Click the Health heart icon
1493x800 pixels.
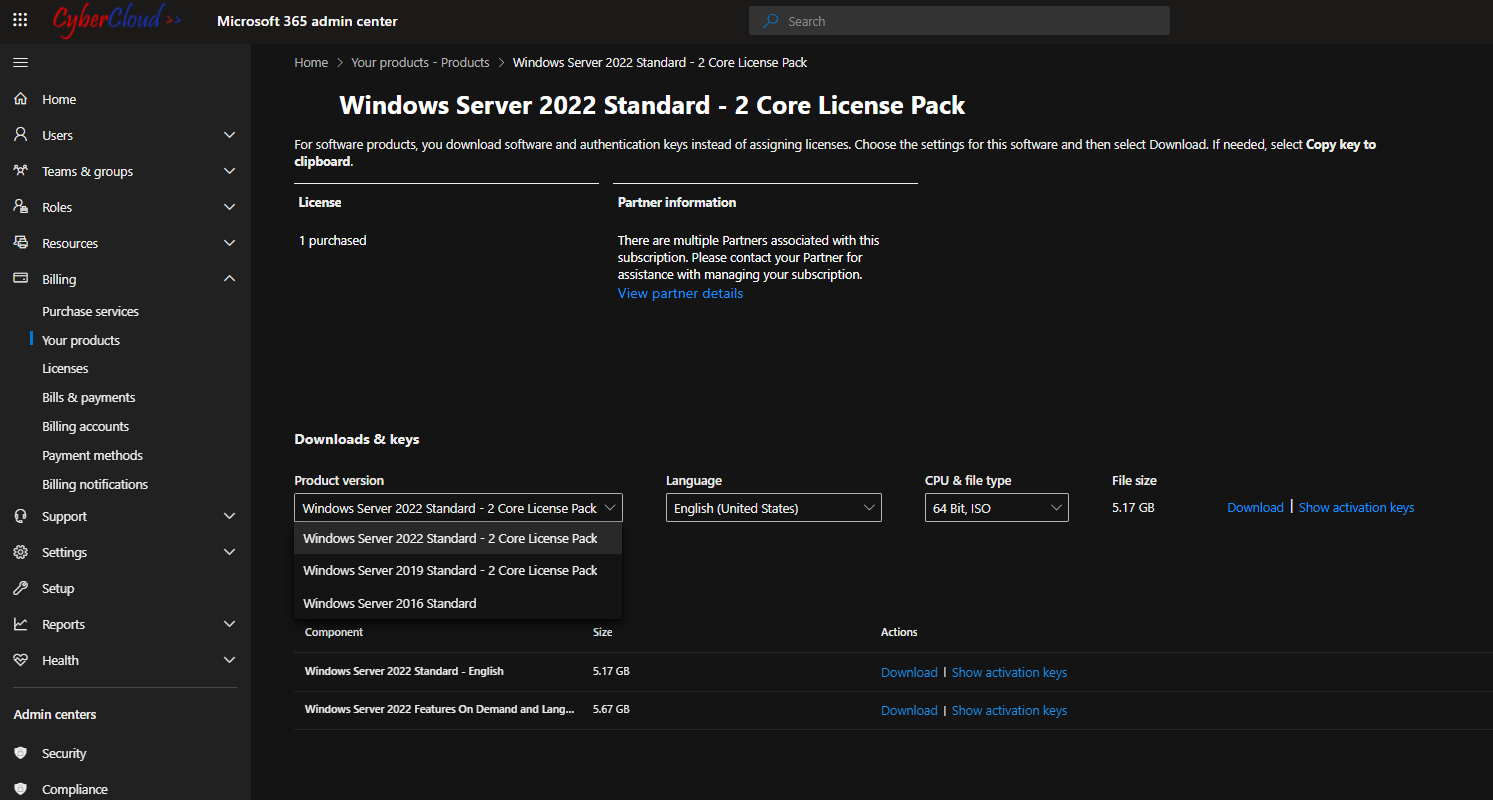coord(20,660)
